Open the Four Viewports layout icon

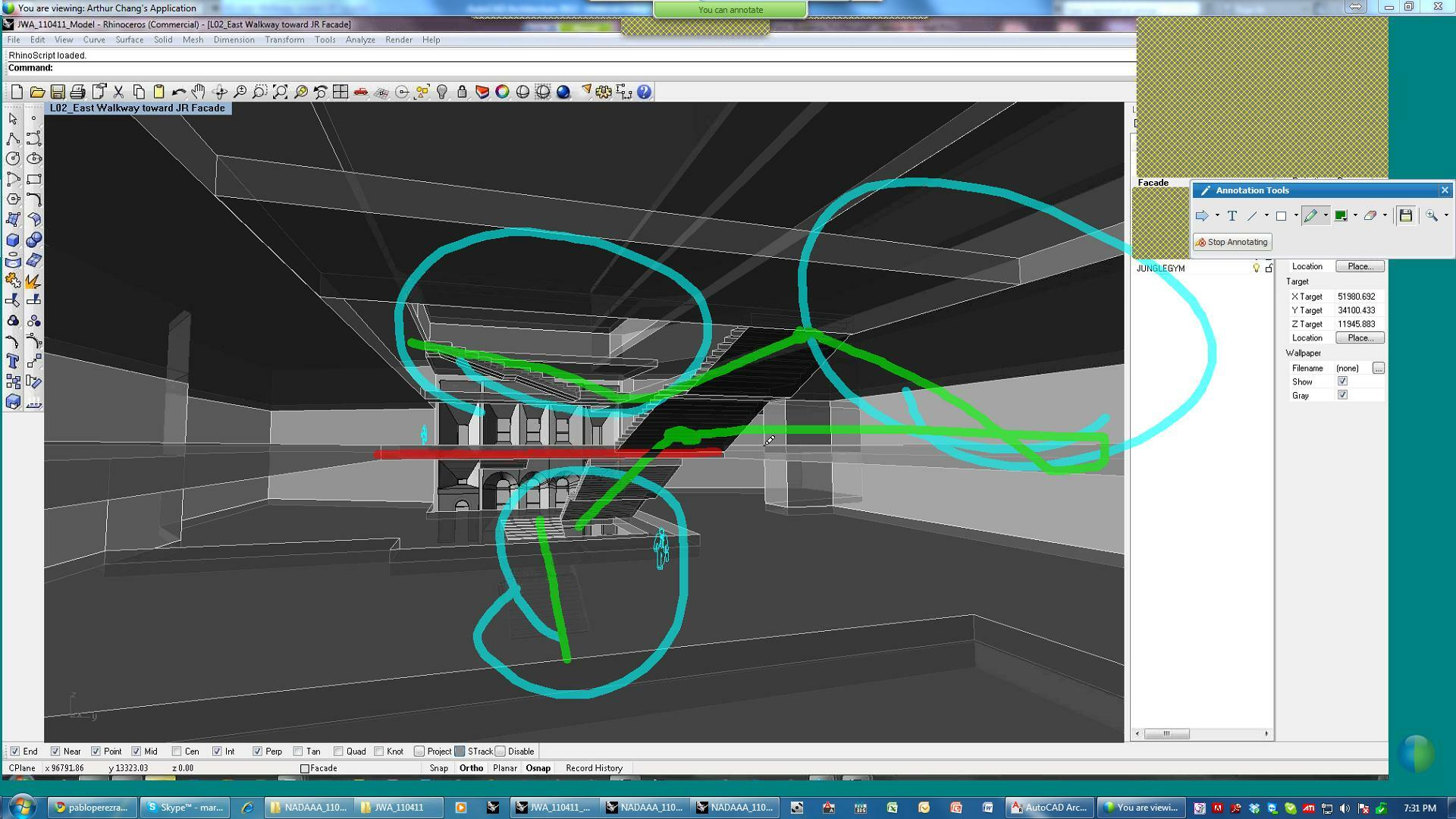coord(340,92)
